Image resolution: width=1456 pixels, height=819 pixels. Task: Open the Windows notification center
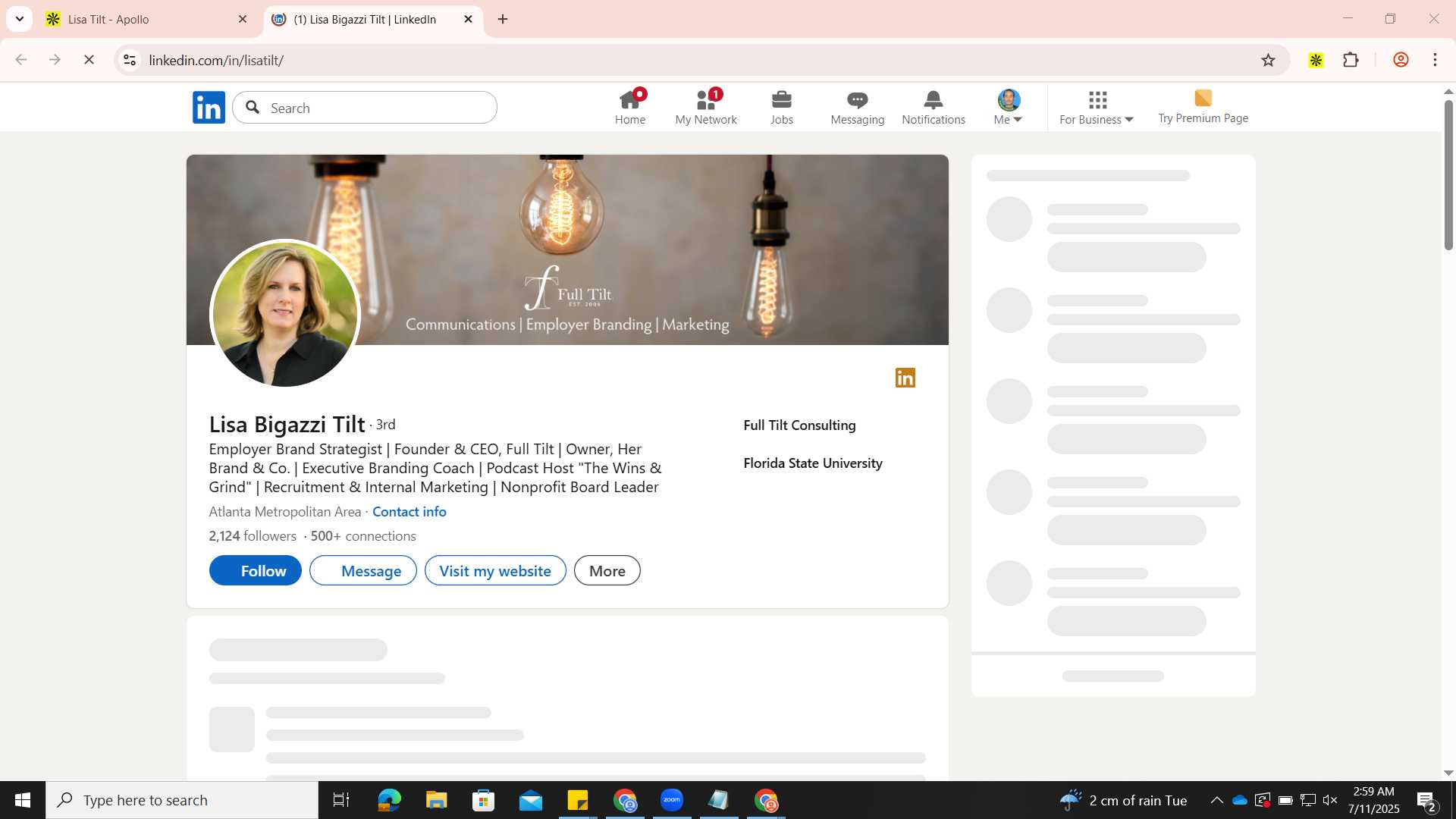pyautogui.click(x=1426, y=800)
